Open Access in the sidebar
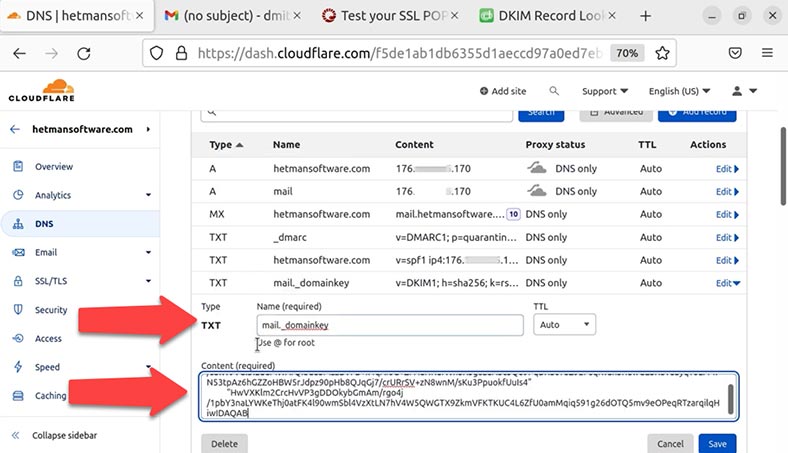Screen dimensions: 788x453 pyautogui.click(x=48, y=339)
